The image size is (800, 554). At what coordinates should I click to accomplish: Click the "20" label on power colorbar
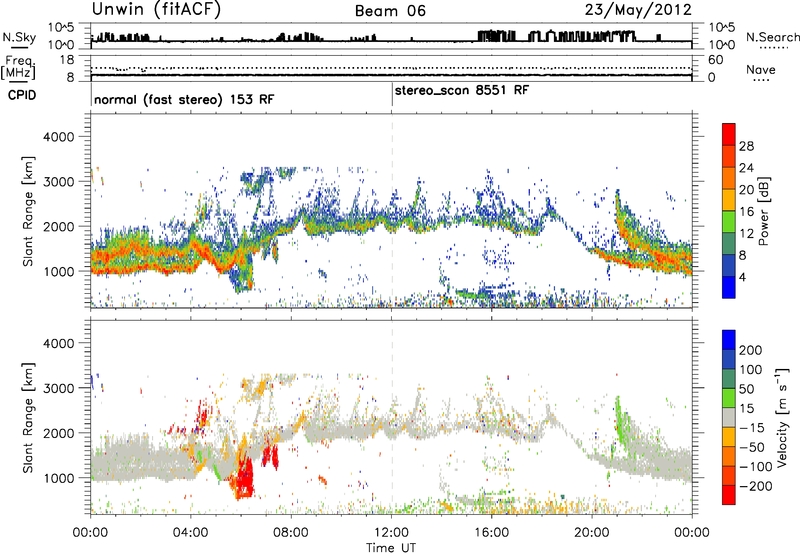[x=746, y=190]
